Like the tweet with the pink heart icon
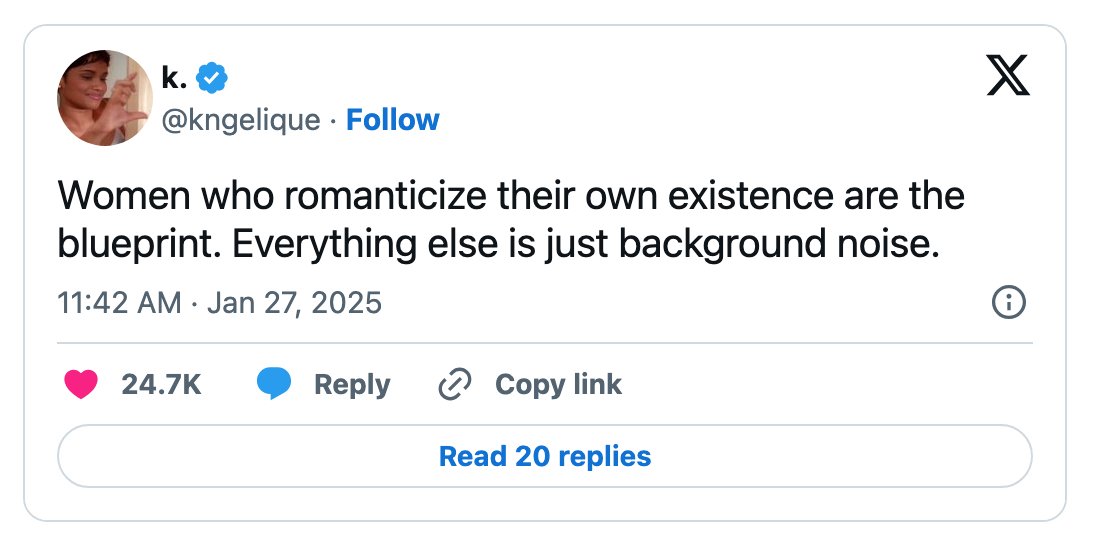This screenshot has height=549, width=1097. pos(81,385)
